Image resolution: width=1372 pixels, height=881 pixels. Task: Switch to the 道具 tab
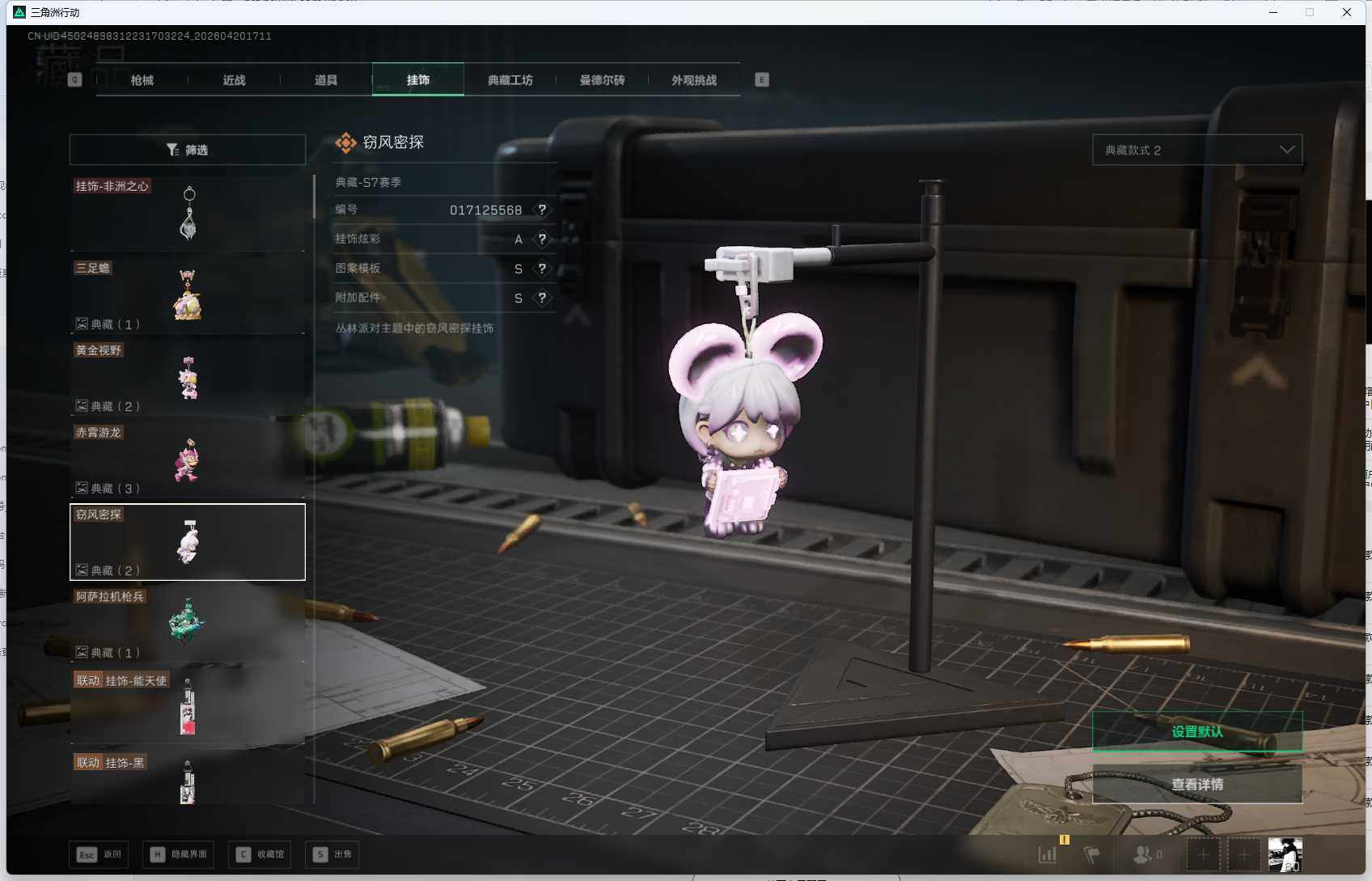click(326, 80)
